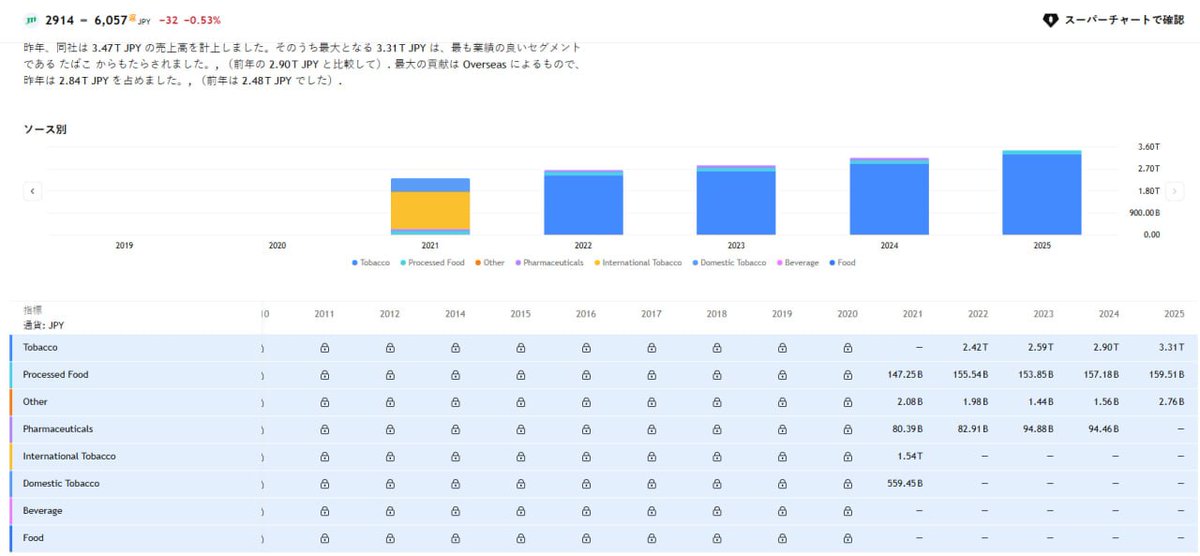Screen dimensions: 1200x556
Task: Click the ticker symbol 2914 in the header
Action: click(58, 20)
